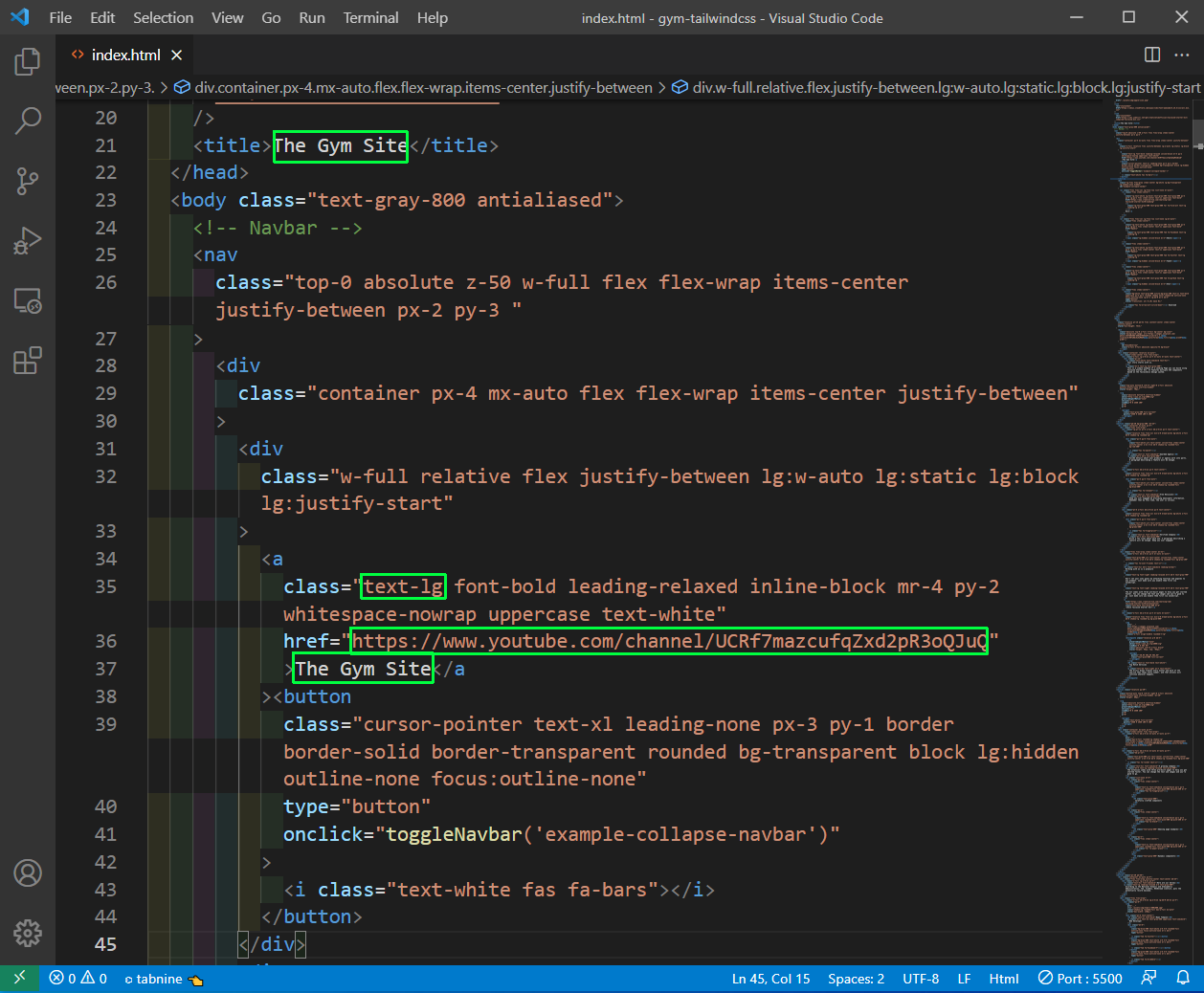Click the tabnine status bar item

click(x=164, y=979)
